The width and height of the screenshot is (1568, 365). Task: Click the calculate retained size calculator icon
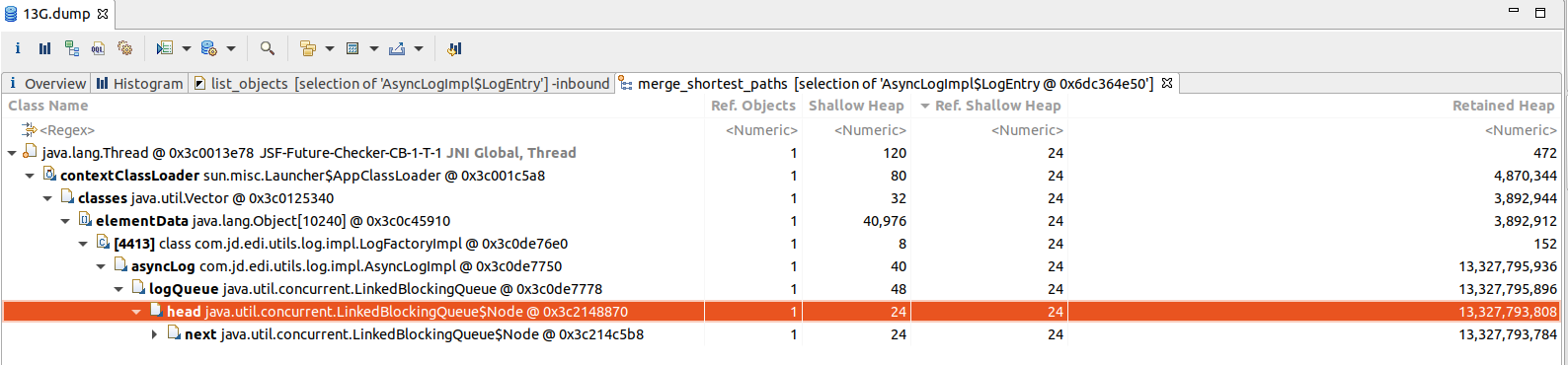click(x=353, y=47)
